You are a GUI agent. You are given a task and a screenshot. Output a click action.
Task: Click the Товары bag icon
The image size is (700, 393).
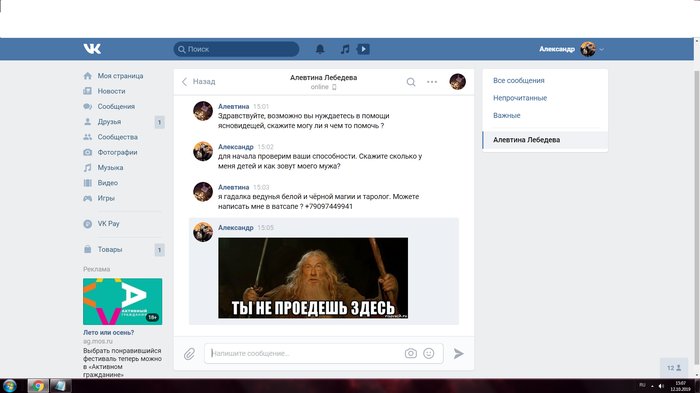[x=88, y=249]
